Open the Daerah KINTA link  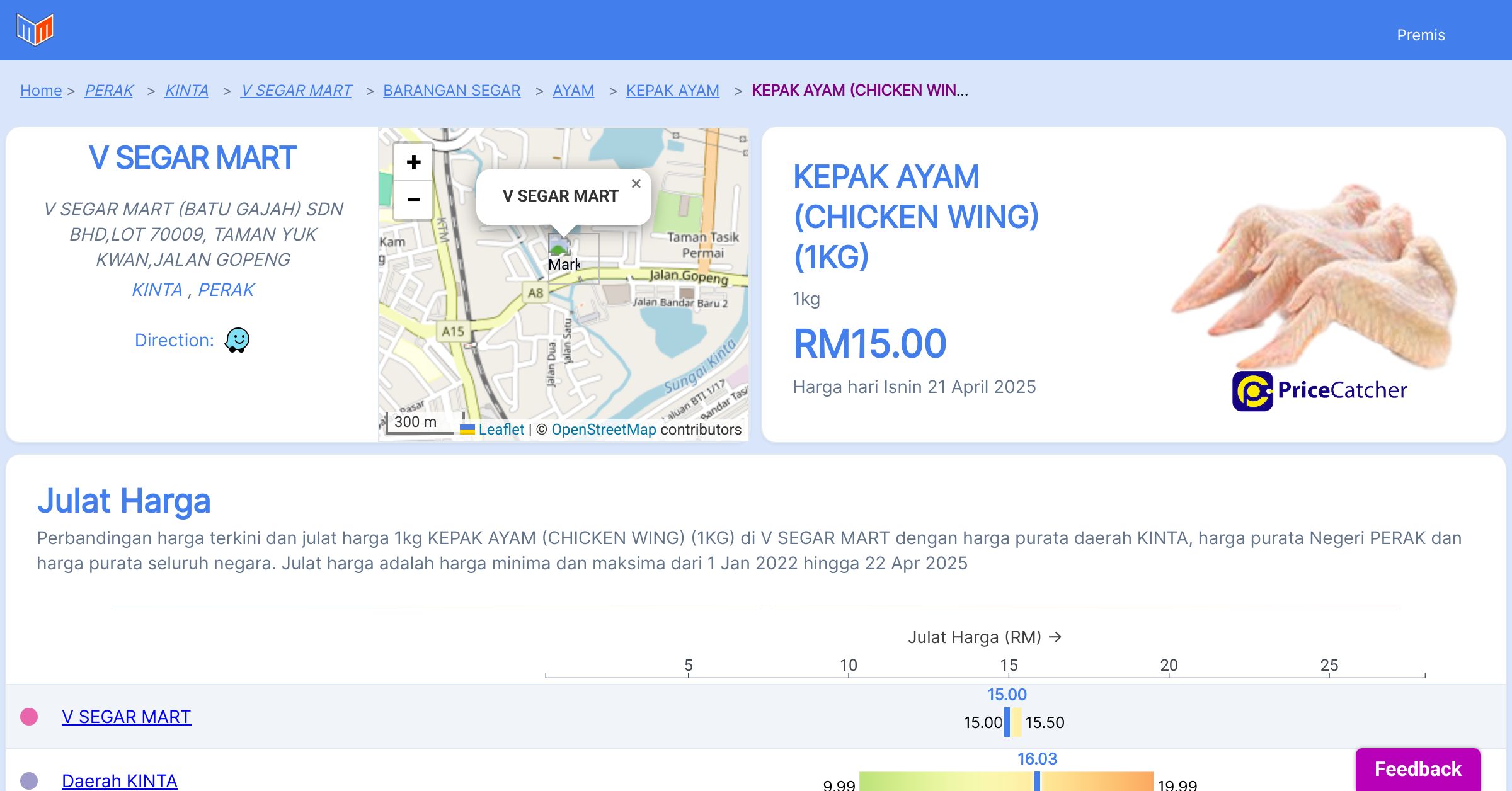[120, 781]
